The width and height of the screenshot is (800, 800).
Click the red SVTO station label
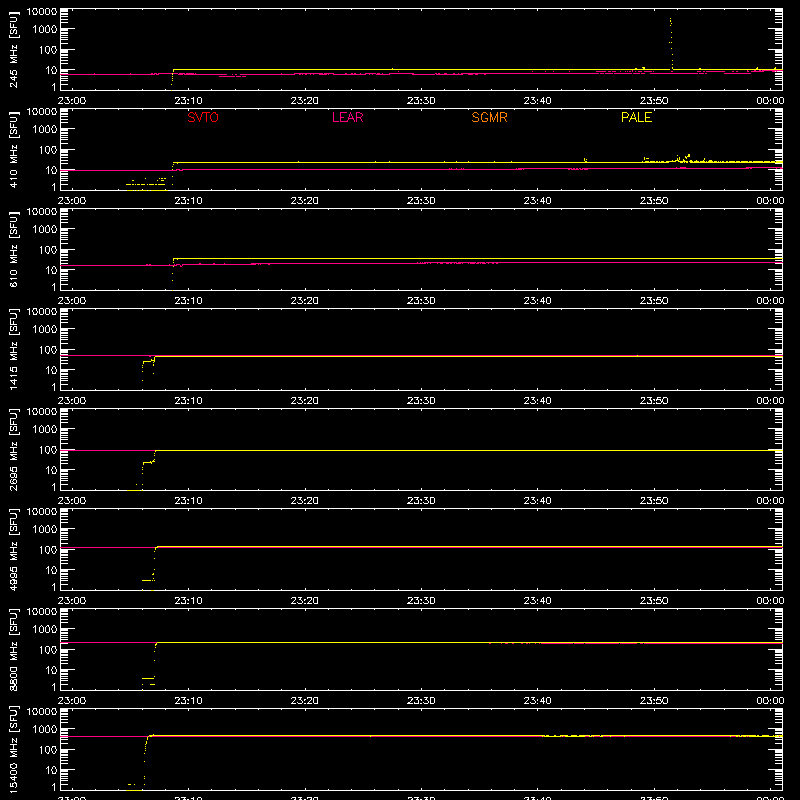point(203,117)
